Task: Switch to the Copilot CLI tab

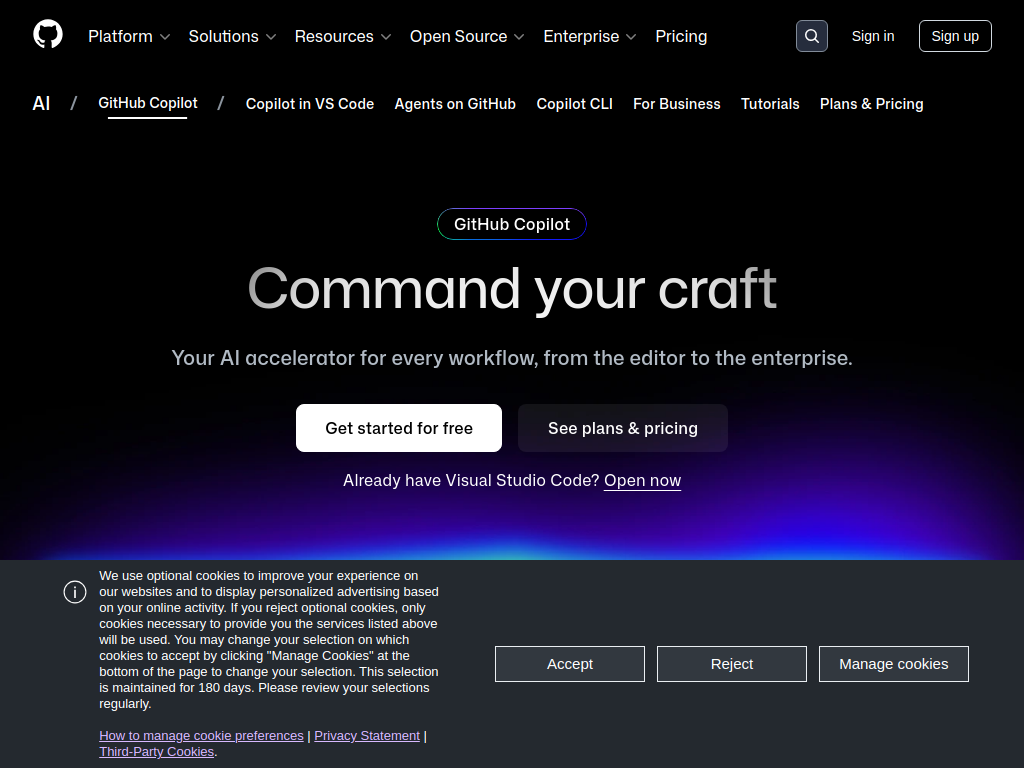Action: click(x=574, y=104)
